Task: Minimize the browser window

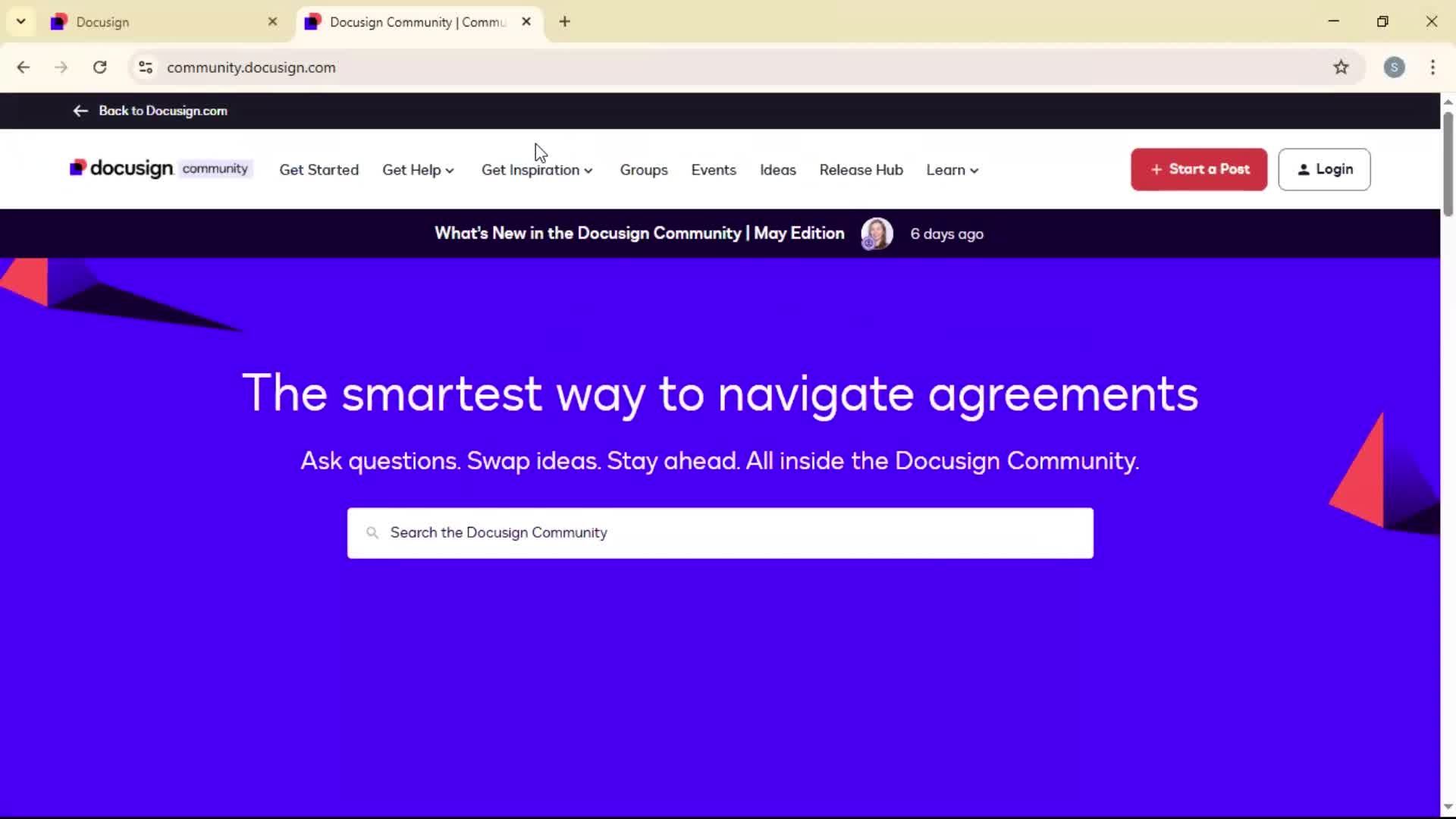Action: pyautogui.click(x=1334, y=21)
